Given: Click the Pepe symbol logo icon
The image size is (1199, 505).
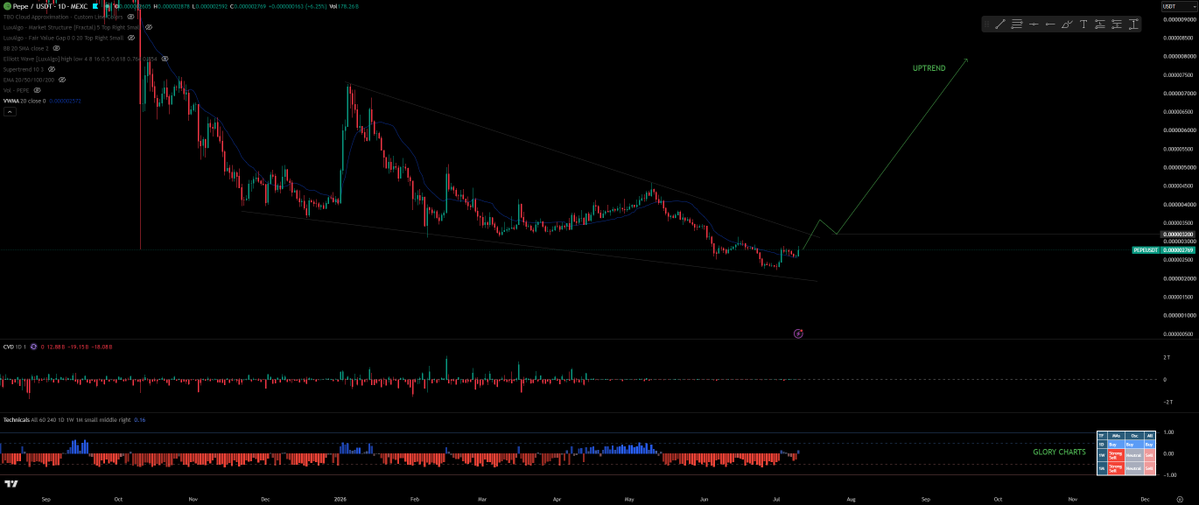Looking at the screenshot, I should tap(7, 6).
